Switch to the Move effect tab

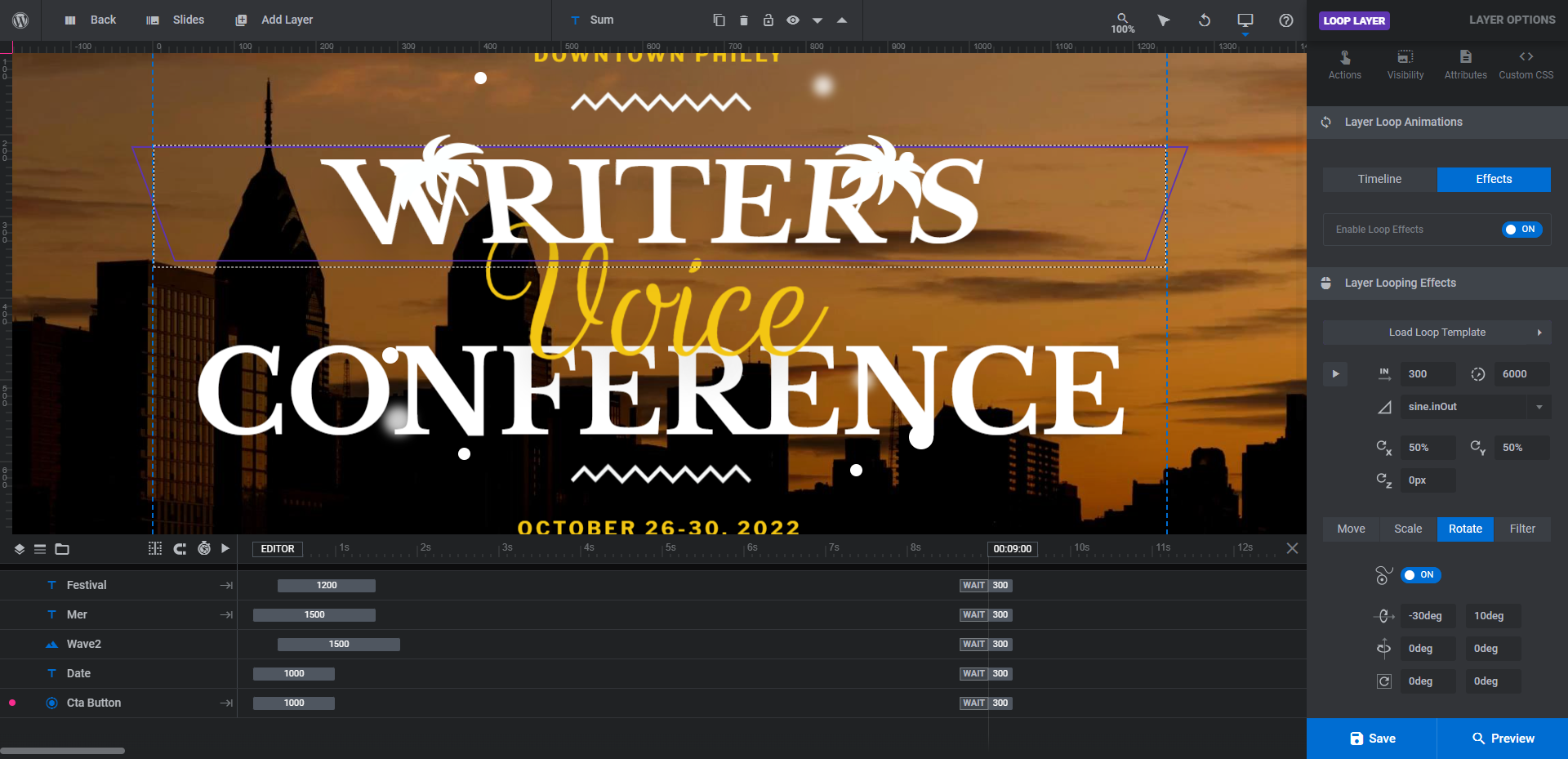pyautogui.click(x=1351, y=529)
